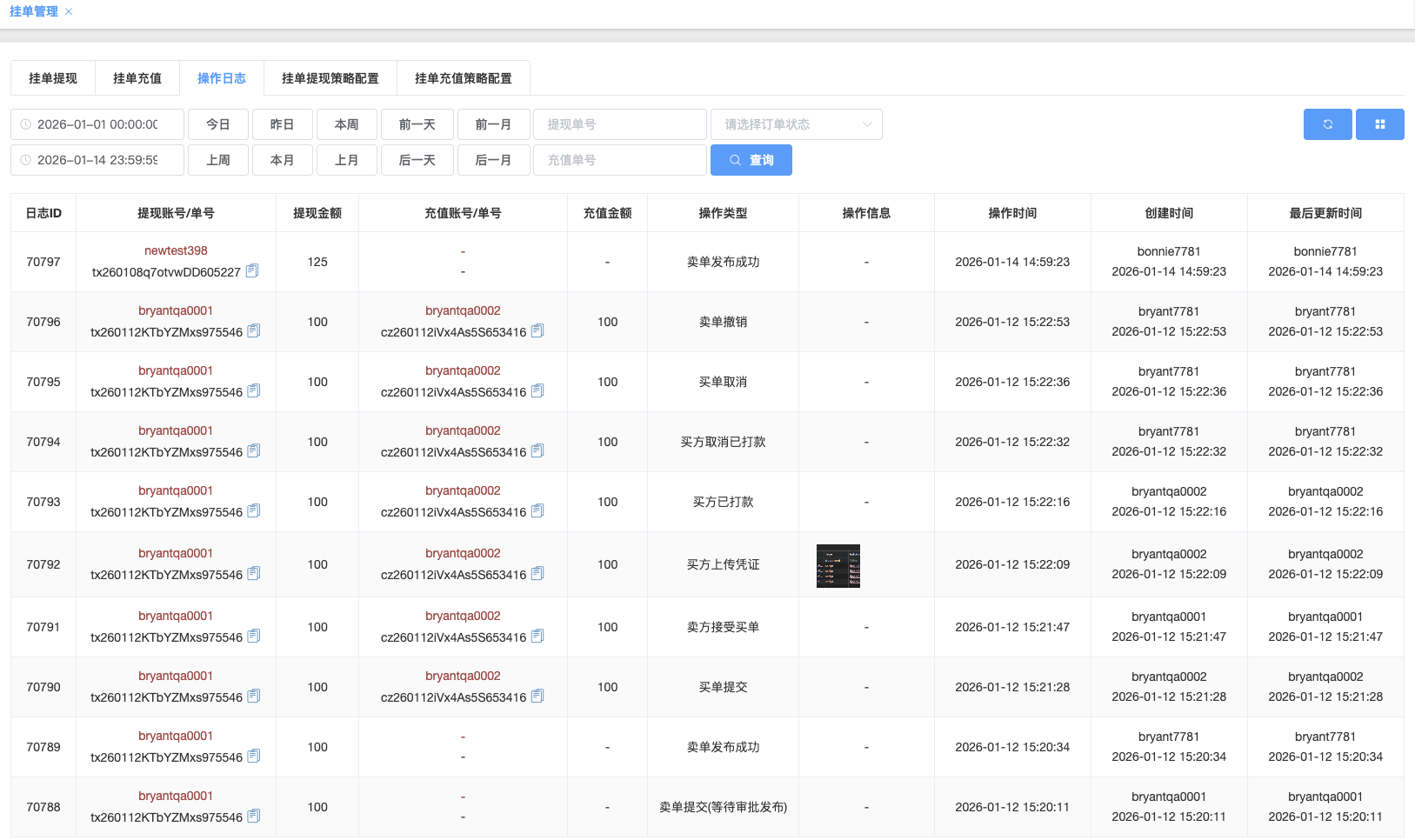Open the 请选择订单状态 dropdown
This screenshot has width=1415, height=840.
click(796, 124)
